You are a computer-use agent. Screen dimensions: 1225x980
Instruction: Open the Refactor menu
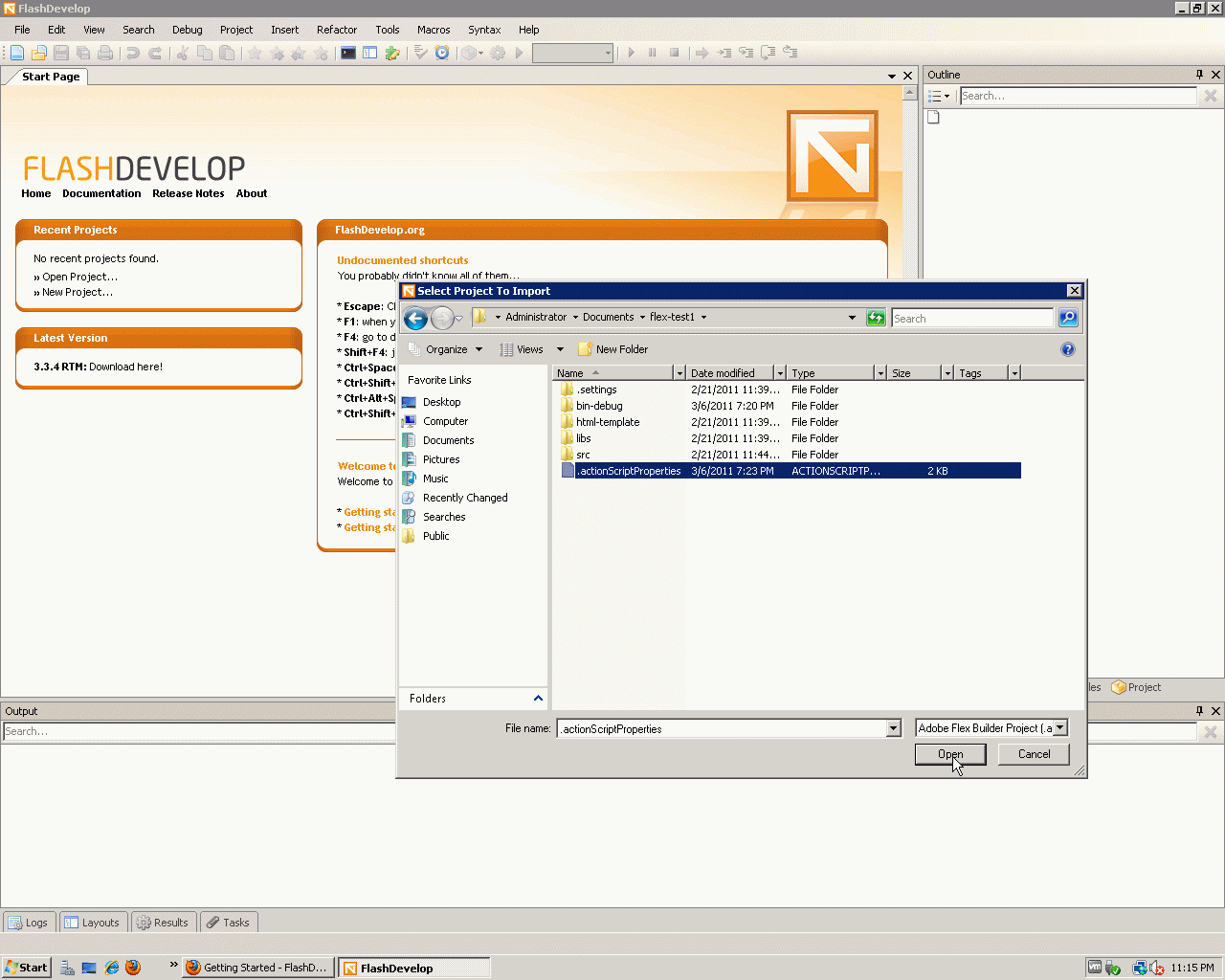coord(337,30)
